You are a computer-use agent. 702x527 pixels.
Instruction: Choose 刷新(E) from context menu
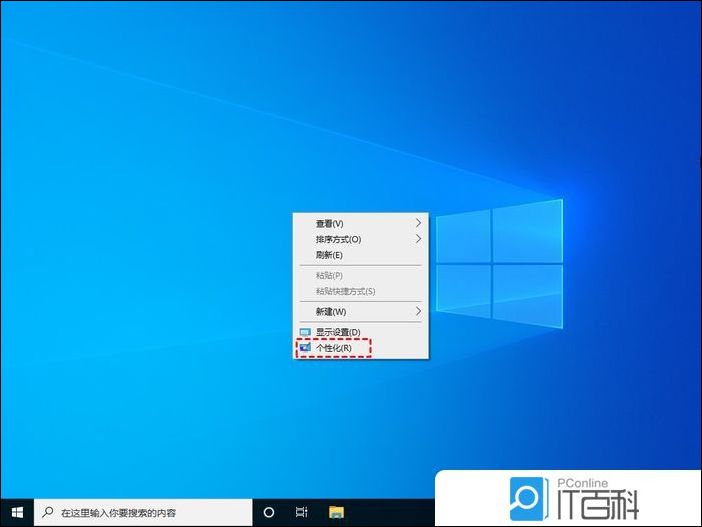[361, 255]
